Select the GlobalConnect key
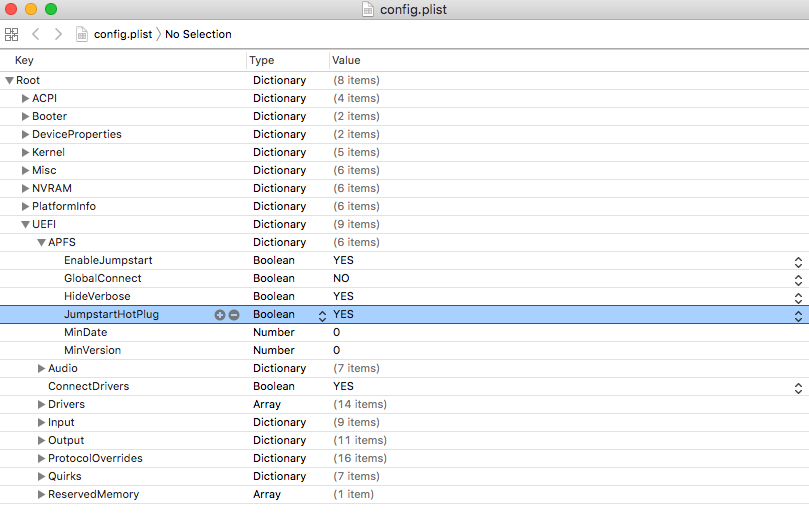The height and width of the screenshot is (522, 809). (103, 279)
